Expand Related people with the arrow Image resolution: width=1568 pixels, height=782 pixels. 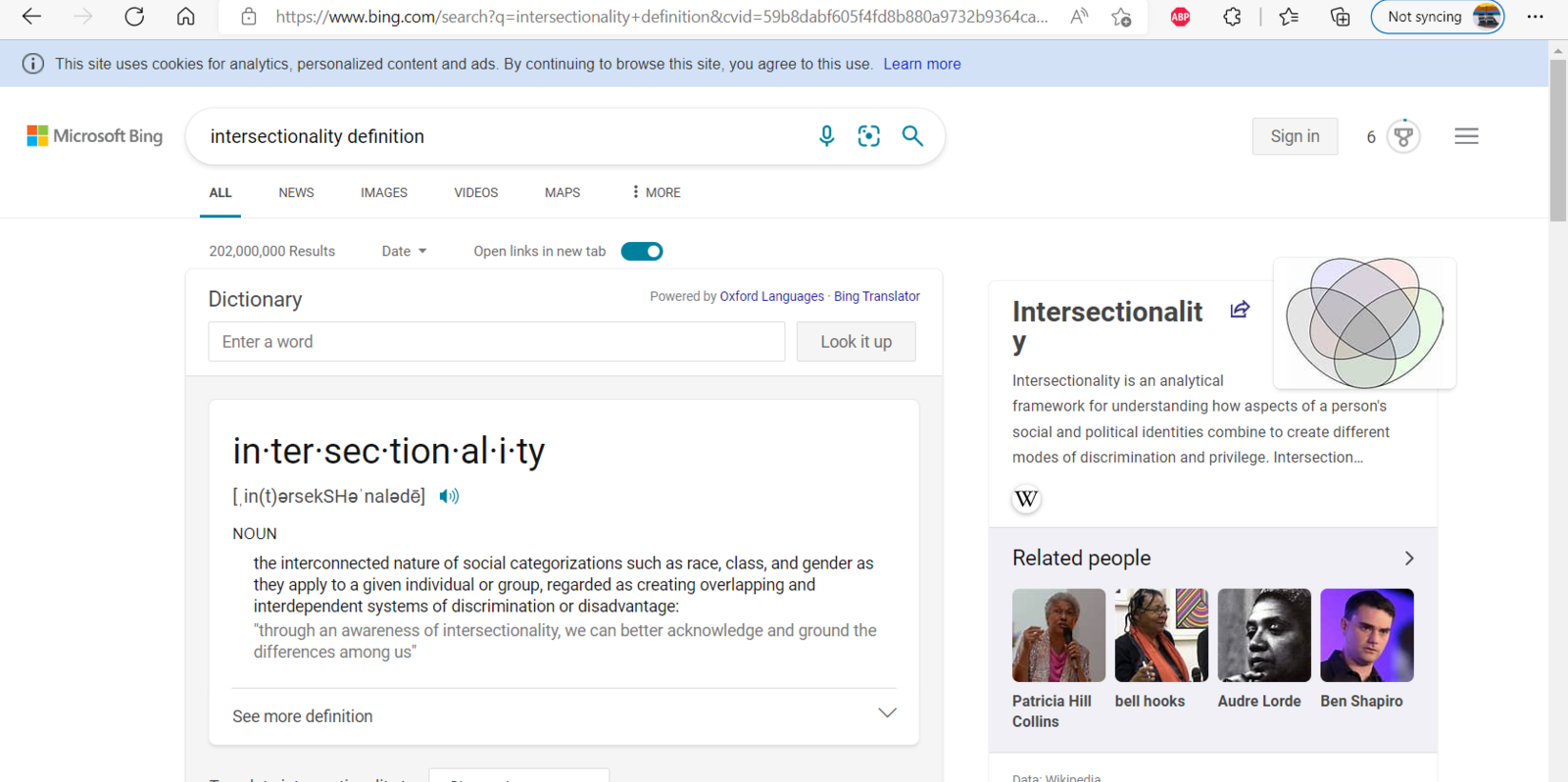tap(1409, 559)
